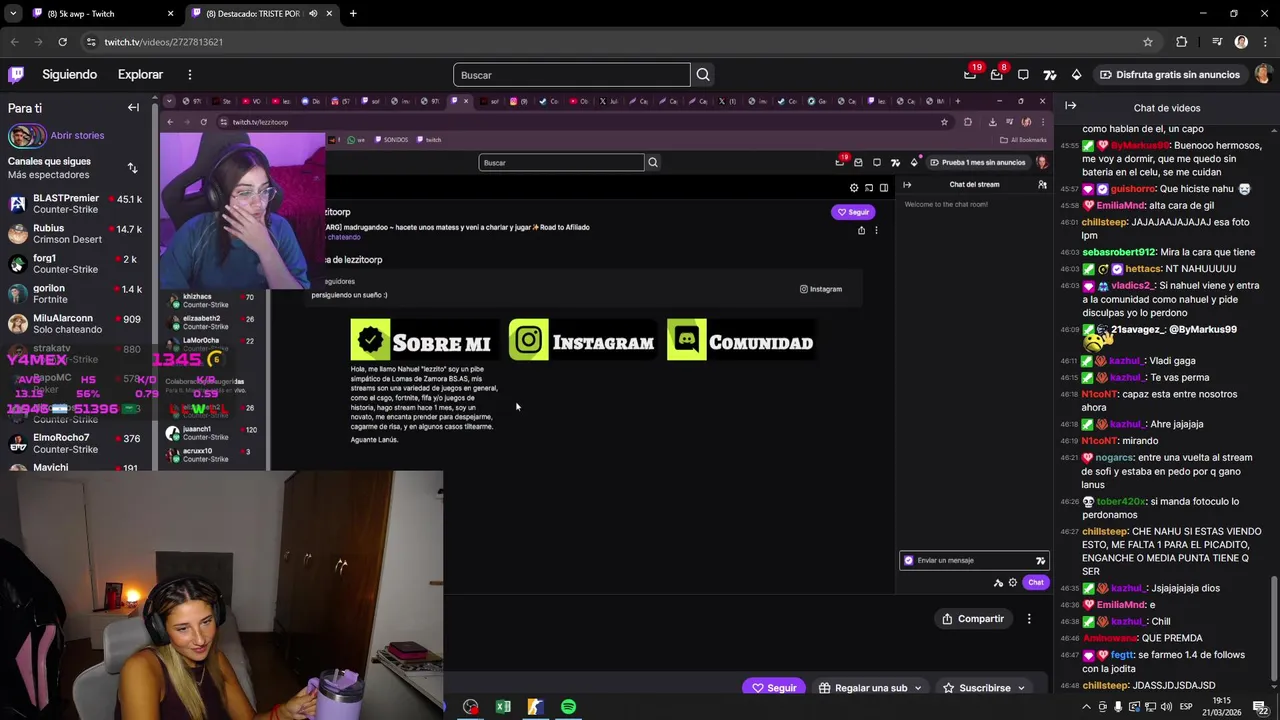Click username fegtt in chat
Image resolution: width=1280 pixels, height=720 pixels.
pyautogui.click(x=1122, y=655)
